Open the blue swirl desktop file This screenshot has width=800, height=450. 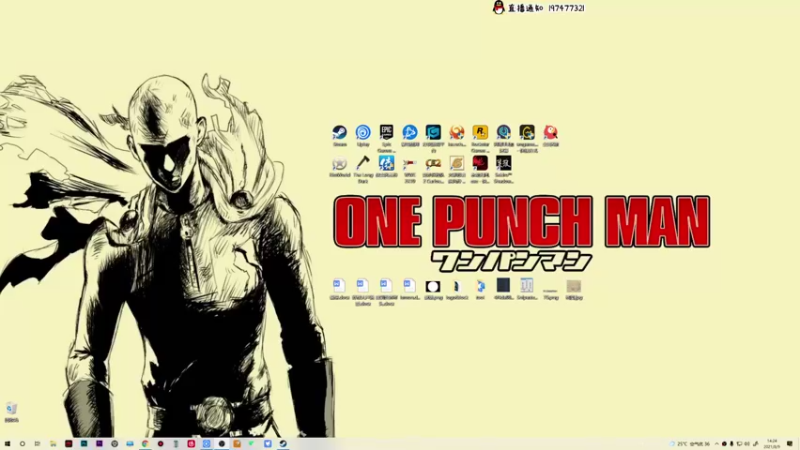pos(480,289)
